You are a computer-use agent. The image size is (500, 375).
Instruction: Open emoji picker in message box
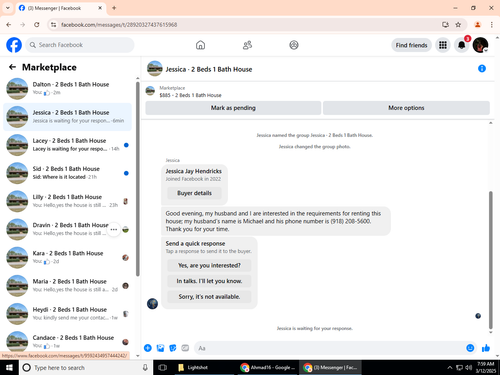click(470, 348)
